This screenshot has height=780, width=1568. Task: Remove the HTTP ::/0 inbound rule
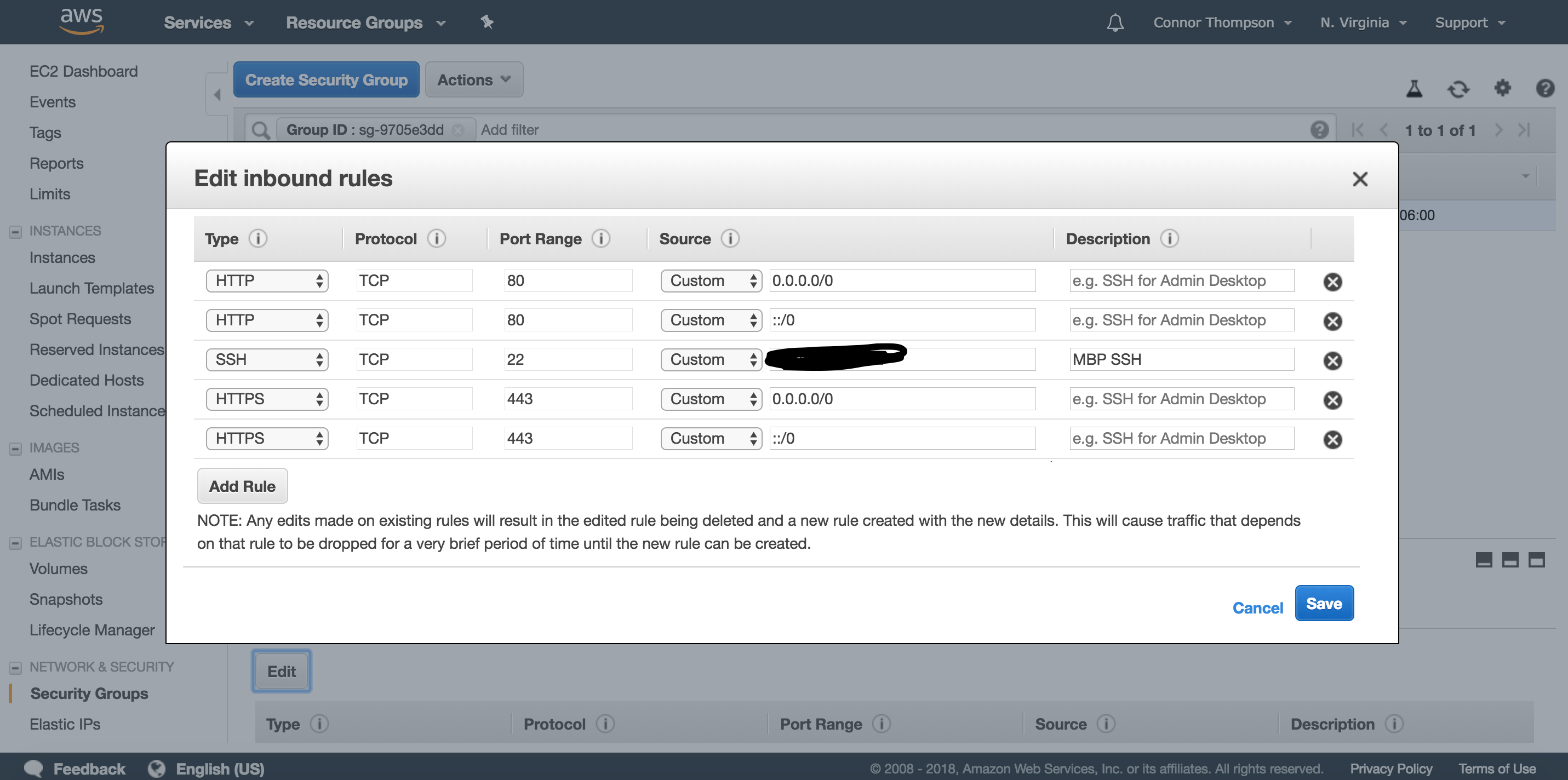1333,321
